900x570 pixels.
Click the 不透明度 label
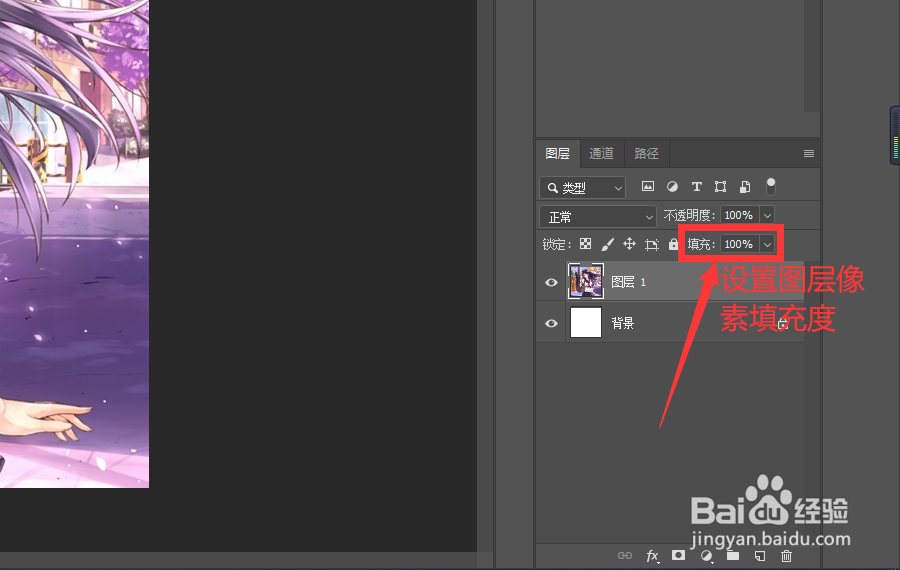(689, 215)
